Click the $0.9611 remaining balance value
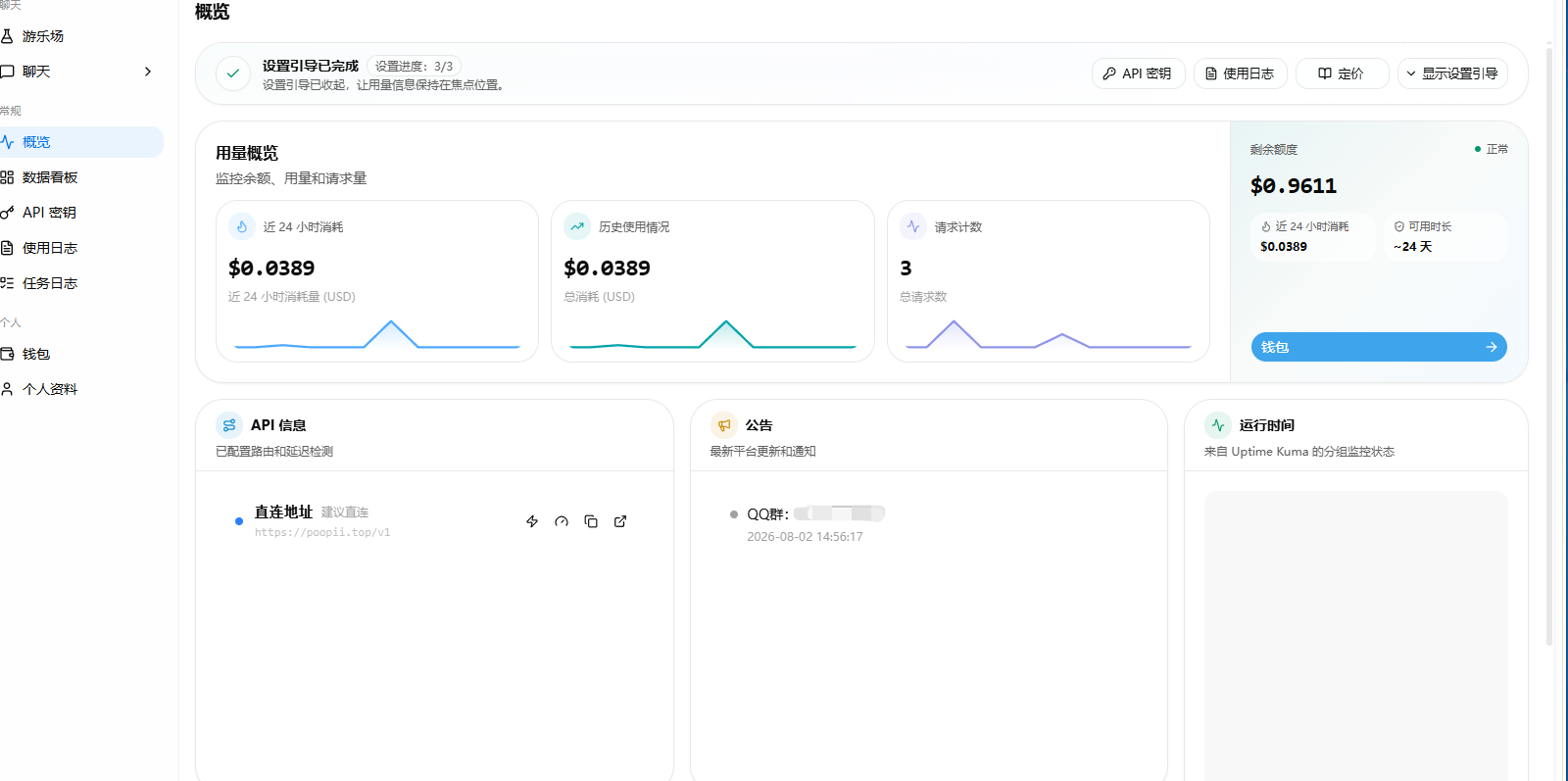Screen dimensions: 1568x781 [x=1294, y=186]
